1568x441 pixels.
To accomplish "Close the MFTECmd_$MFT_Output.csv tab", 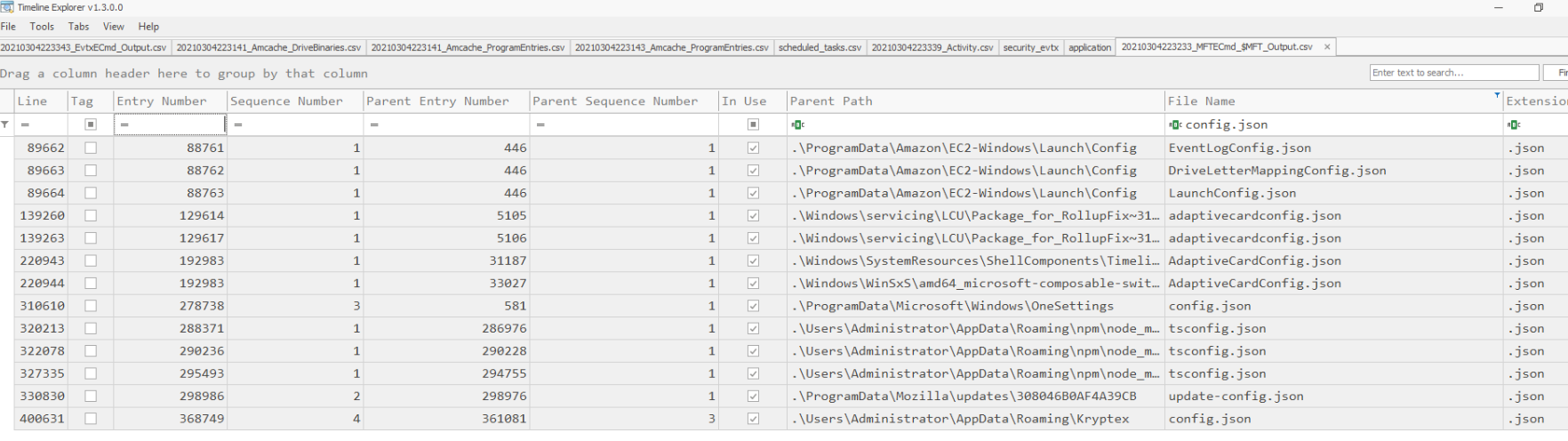I will click(x=1327, y=47).
